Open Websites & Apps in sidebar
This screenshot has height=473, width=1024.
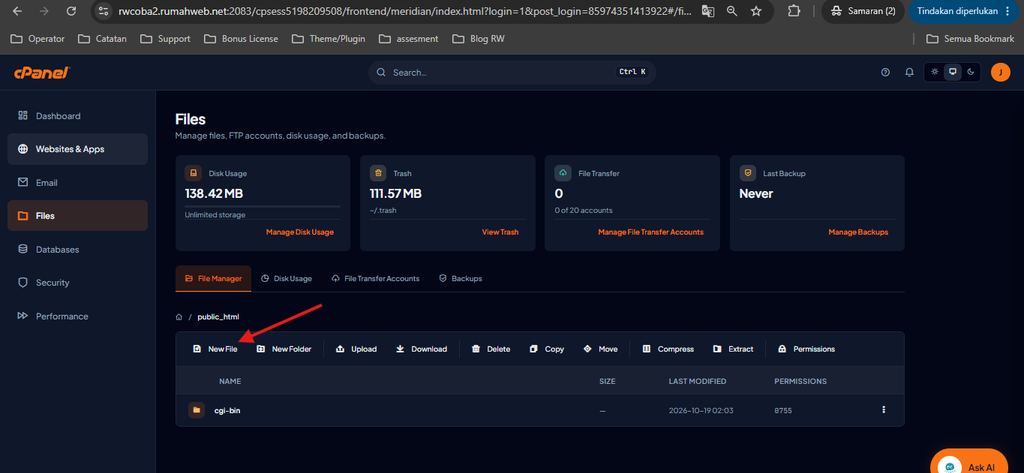[x=77, y=149]
